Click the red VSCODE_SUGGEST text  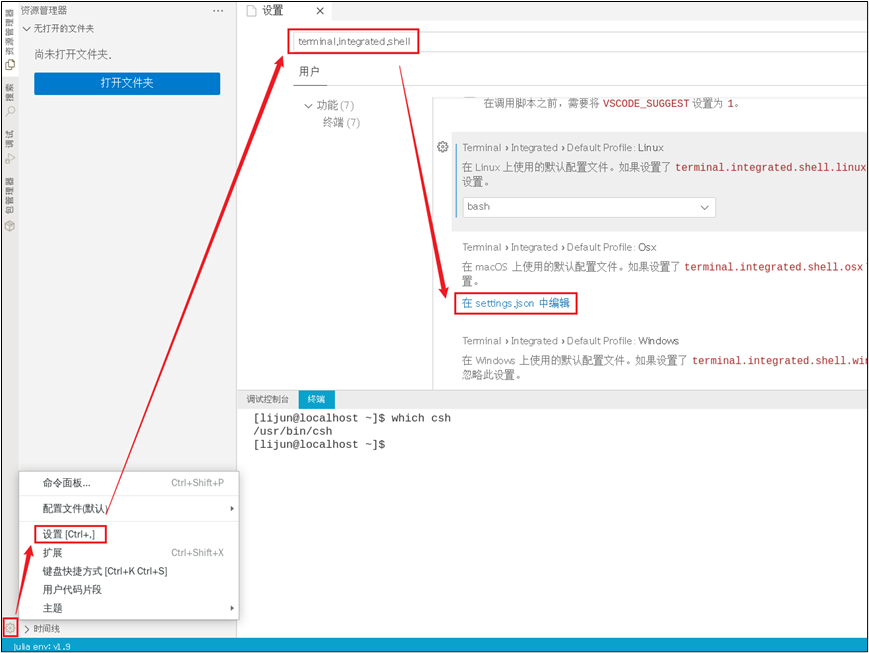[646, 104]
